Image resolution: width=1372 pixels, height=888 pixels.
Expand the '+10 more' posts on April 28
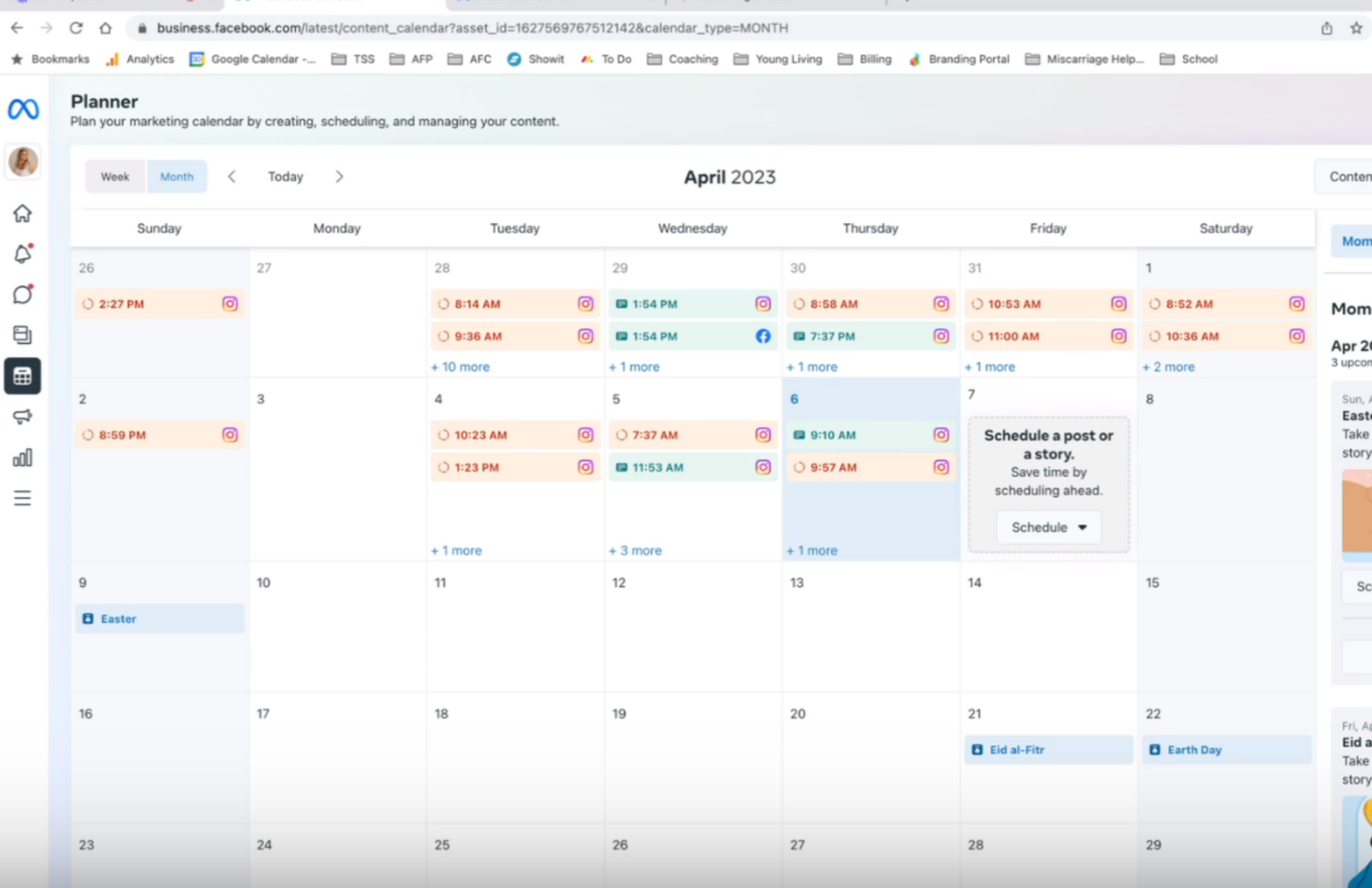[460, 366]
